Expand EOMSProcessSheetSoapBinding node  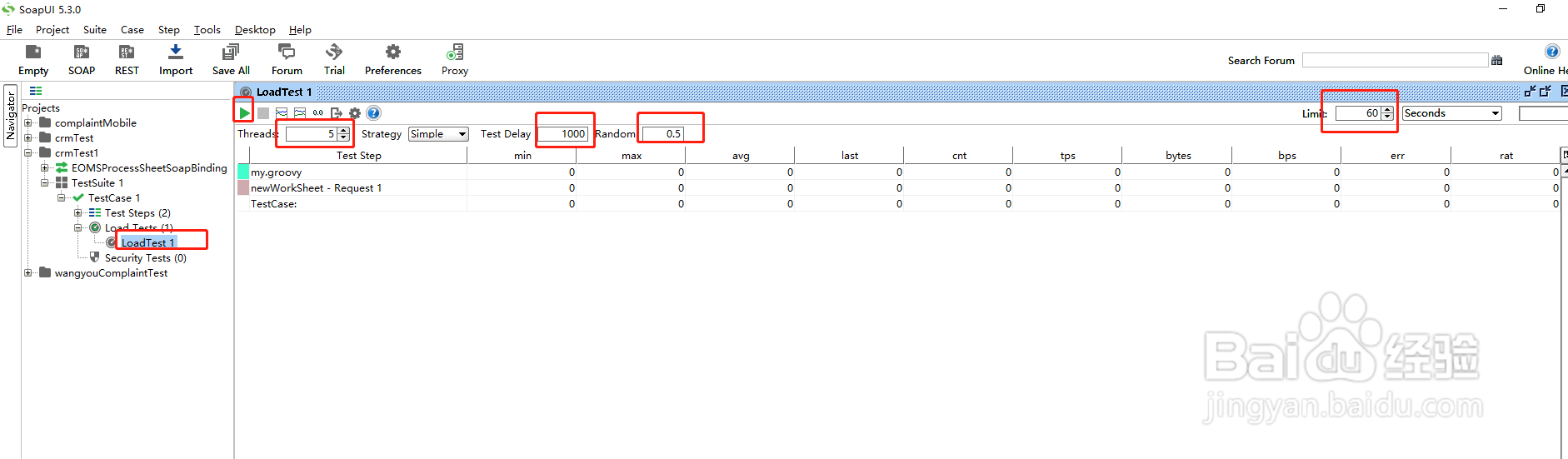(x=44, y=167)
